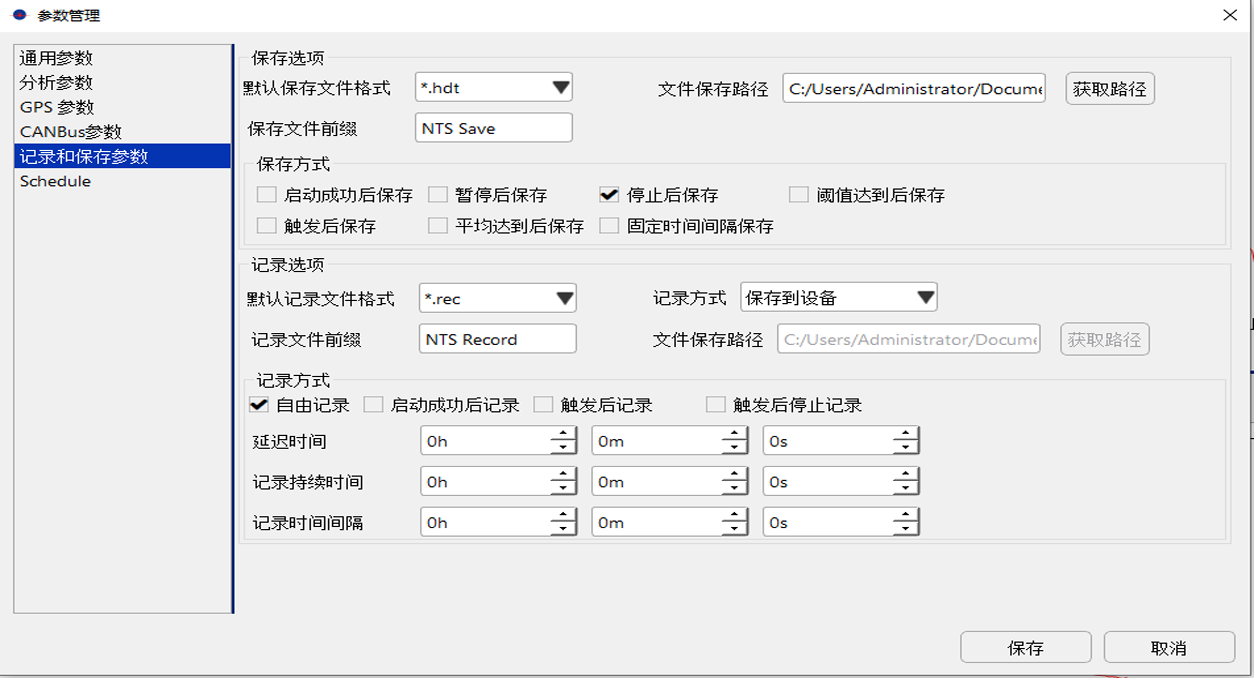Enable the 启动成功后保存 checkbox
The image size is (1254, 678).
click(x=266, y=195)
